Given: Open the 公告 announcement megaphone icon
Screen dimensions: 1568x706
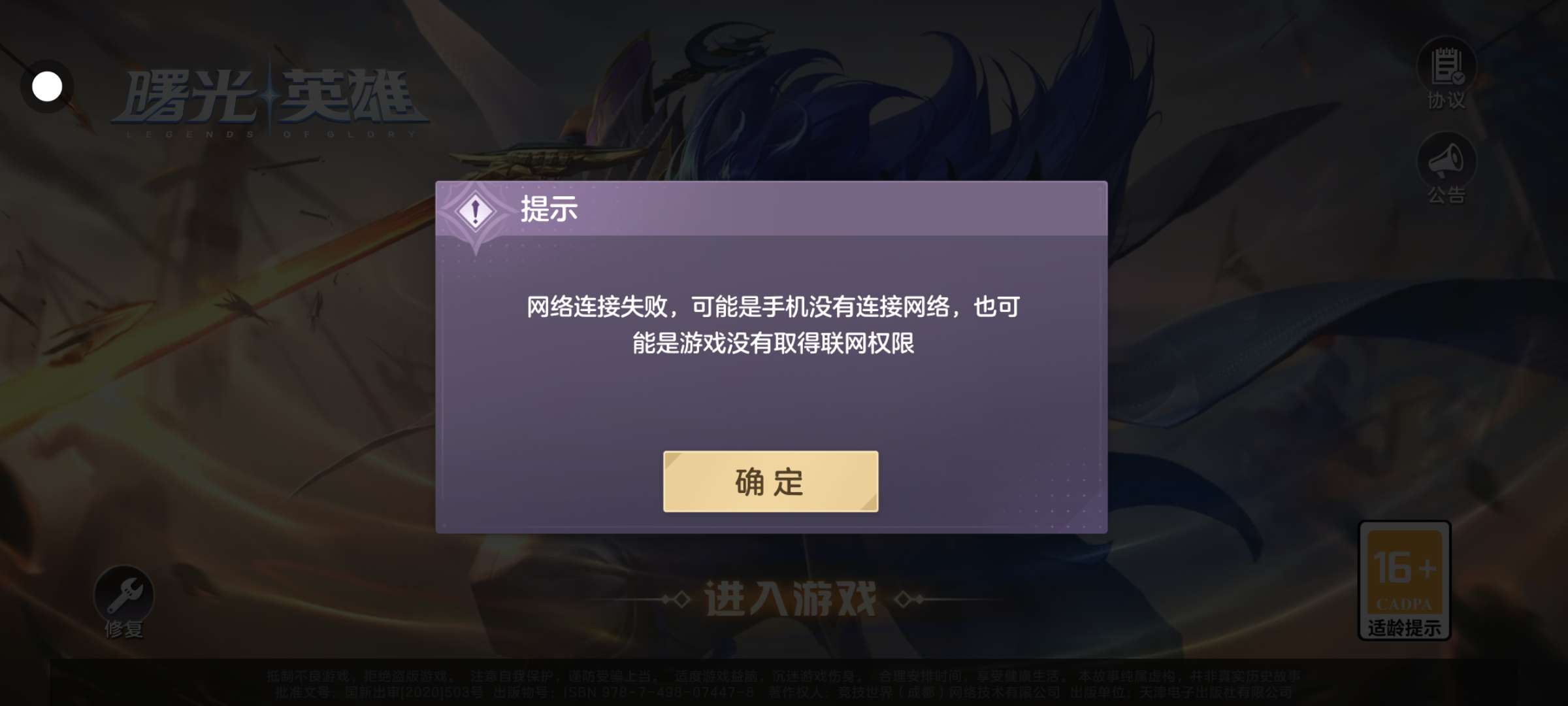Looking at the screenshot, I should point(1446,161).
